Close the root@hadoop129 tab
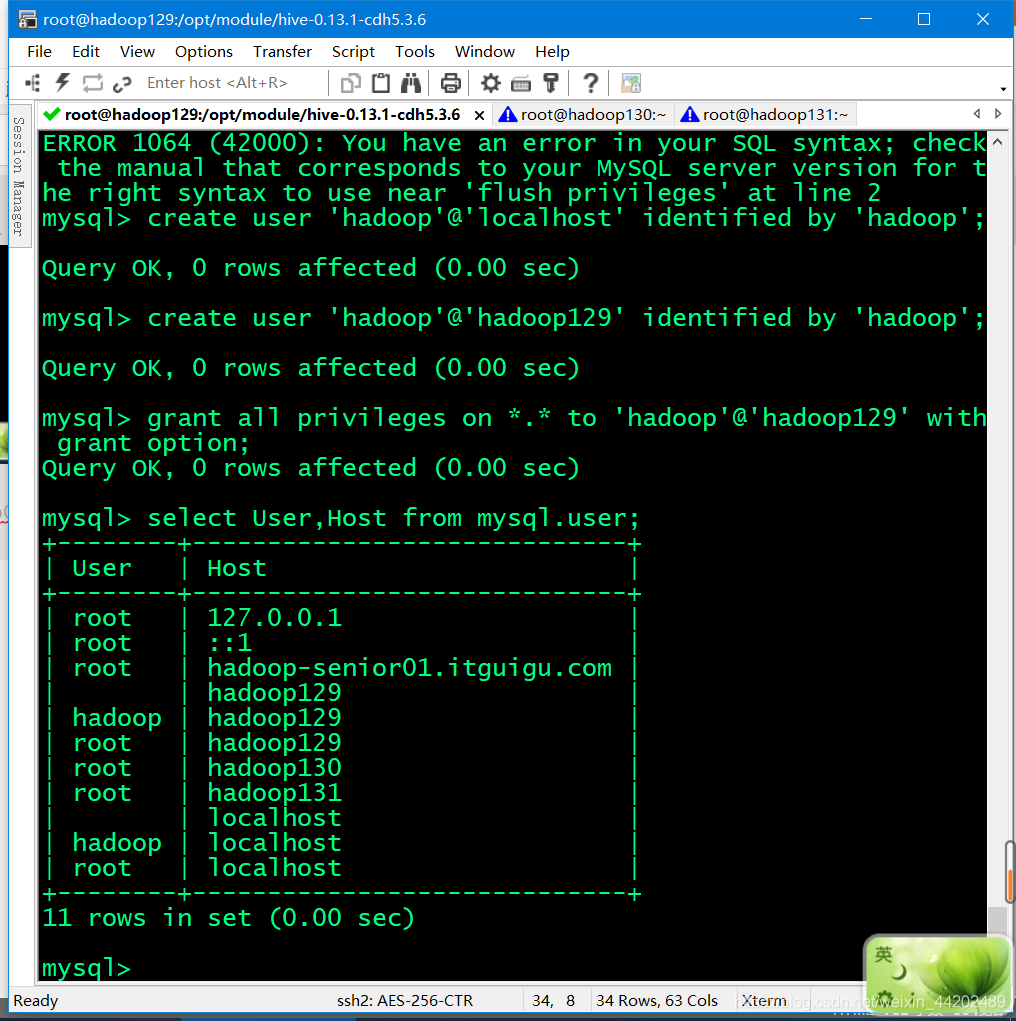This screenshot has width=1016, height=1021. tap(479, 116)
